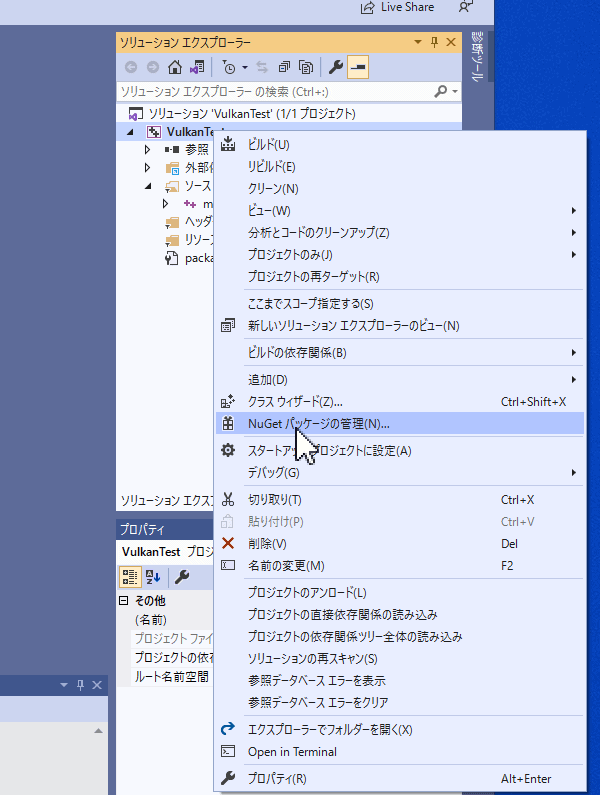600x795 pixels.
Task: Open a new Solution Explorer view entry
Action: 400,326
